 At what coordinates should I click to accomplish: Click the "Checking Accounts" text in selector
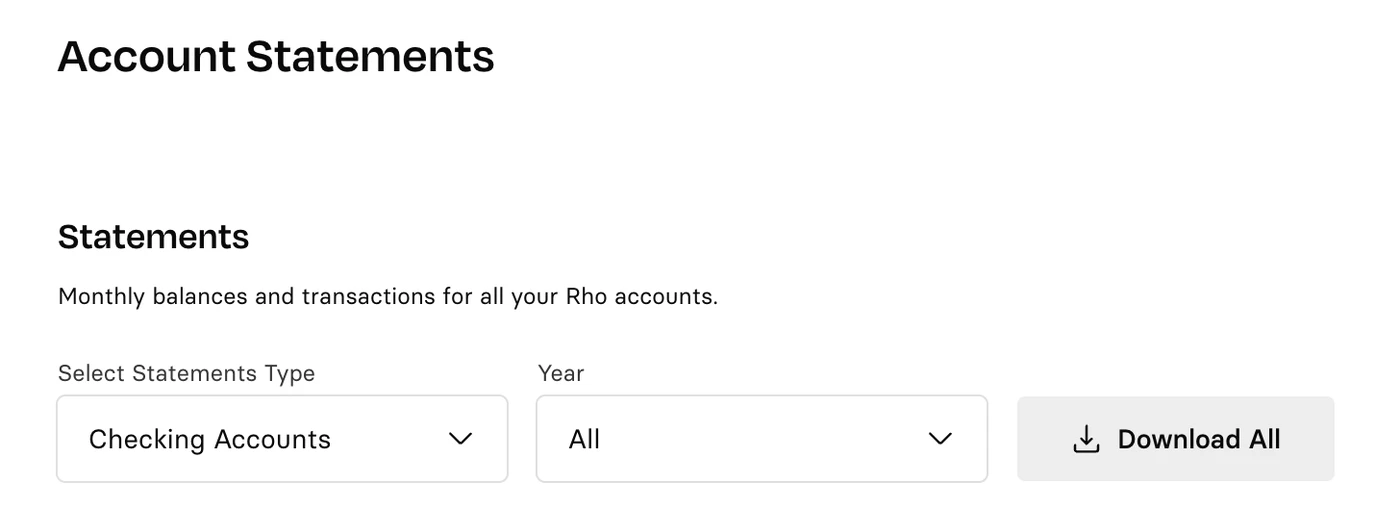point(210,439)
